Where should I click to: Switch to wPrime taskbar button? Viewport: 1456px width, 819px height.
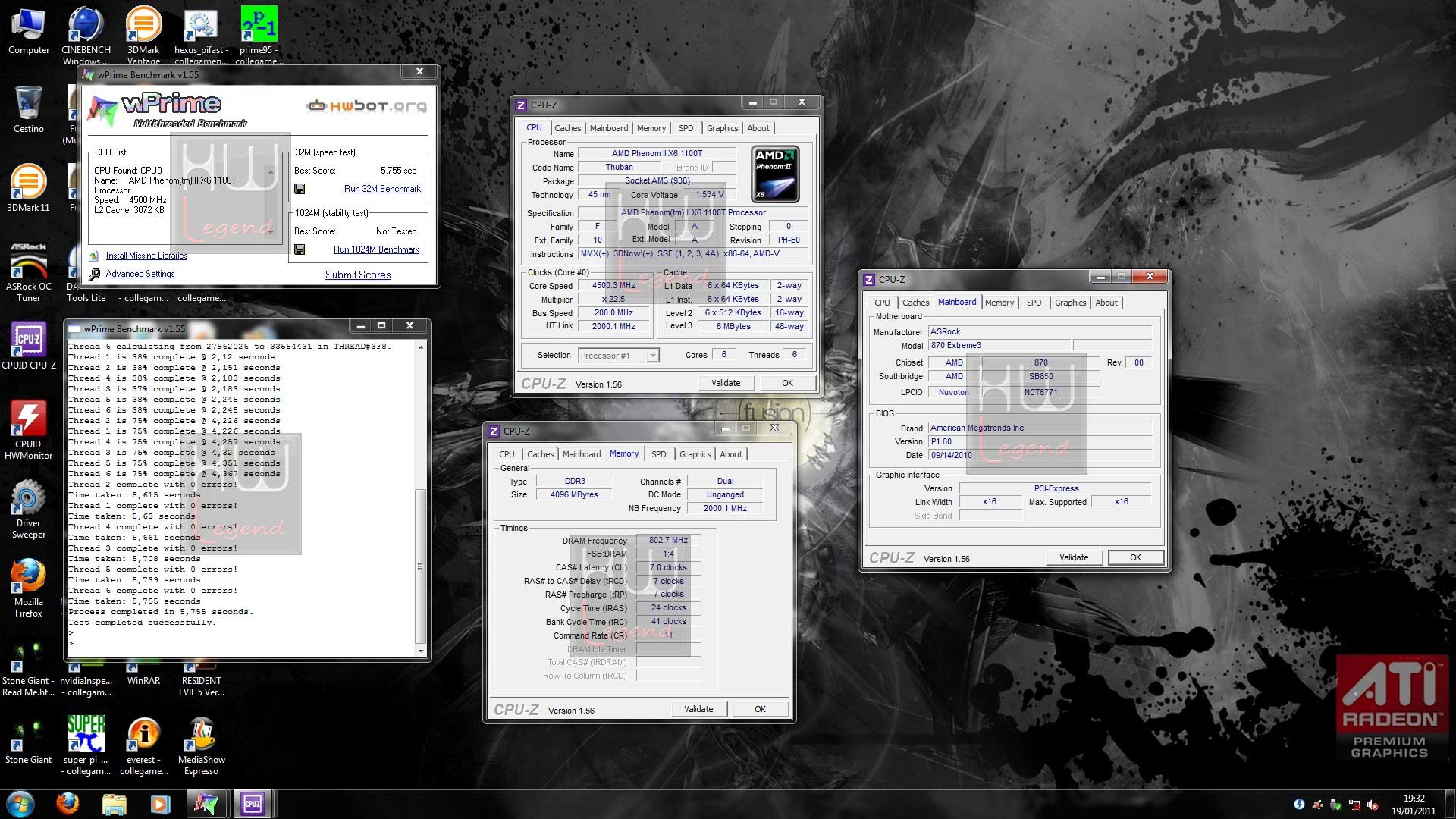[206, 804]
